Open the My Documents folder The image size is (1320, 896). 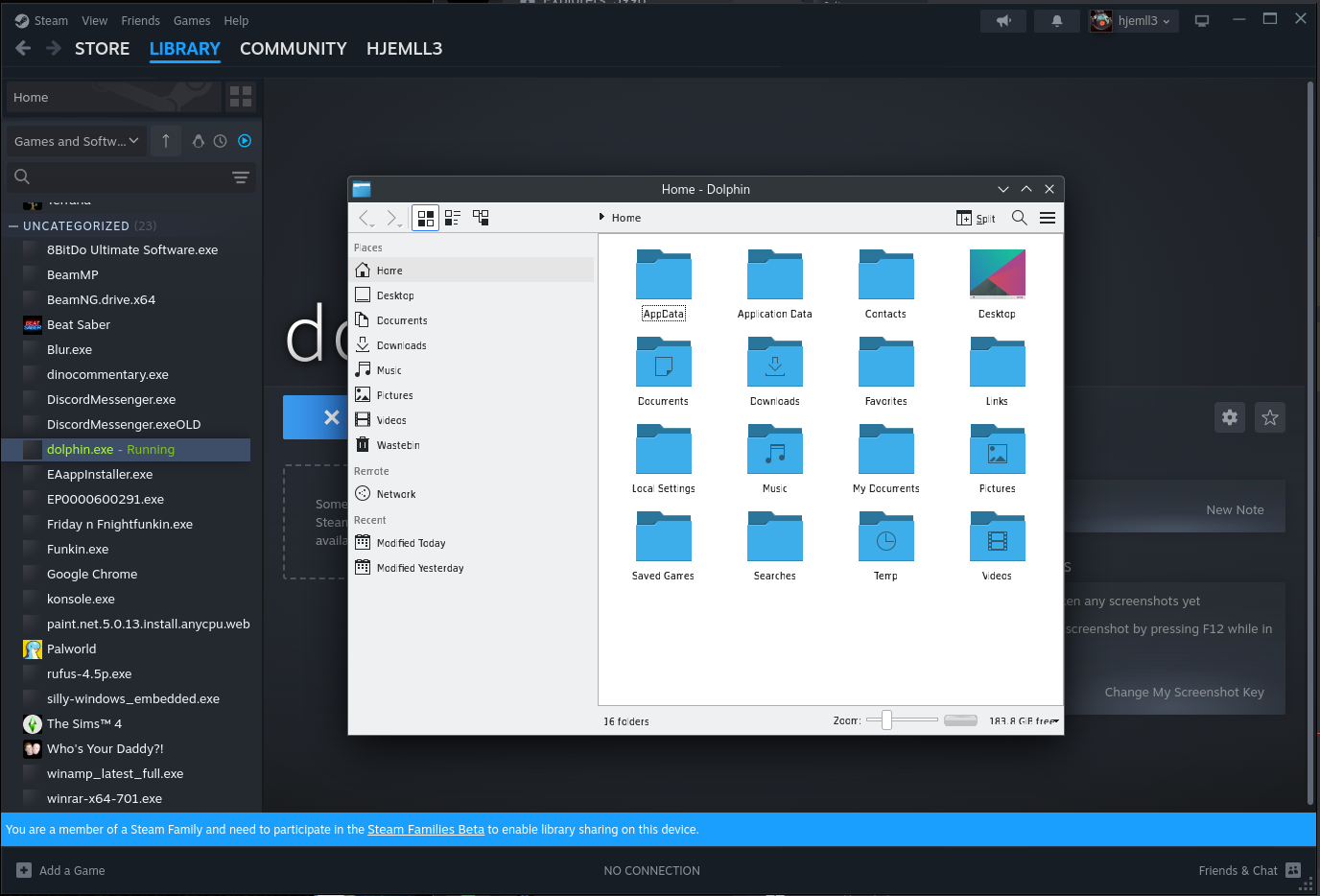[x=885, y=460]
